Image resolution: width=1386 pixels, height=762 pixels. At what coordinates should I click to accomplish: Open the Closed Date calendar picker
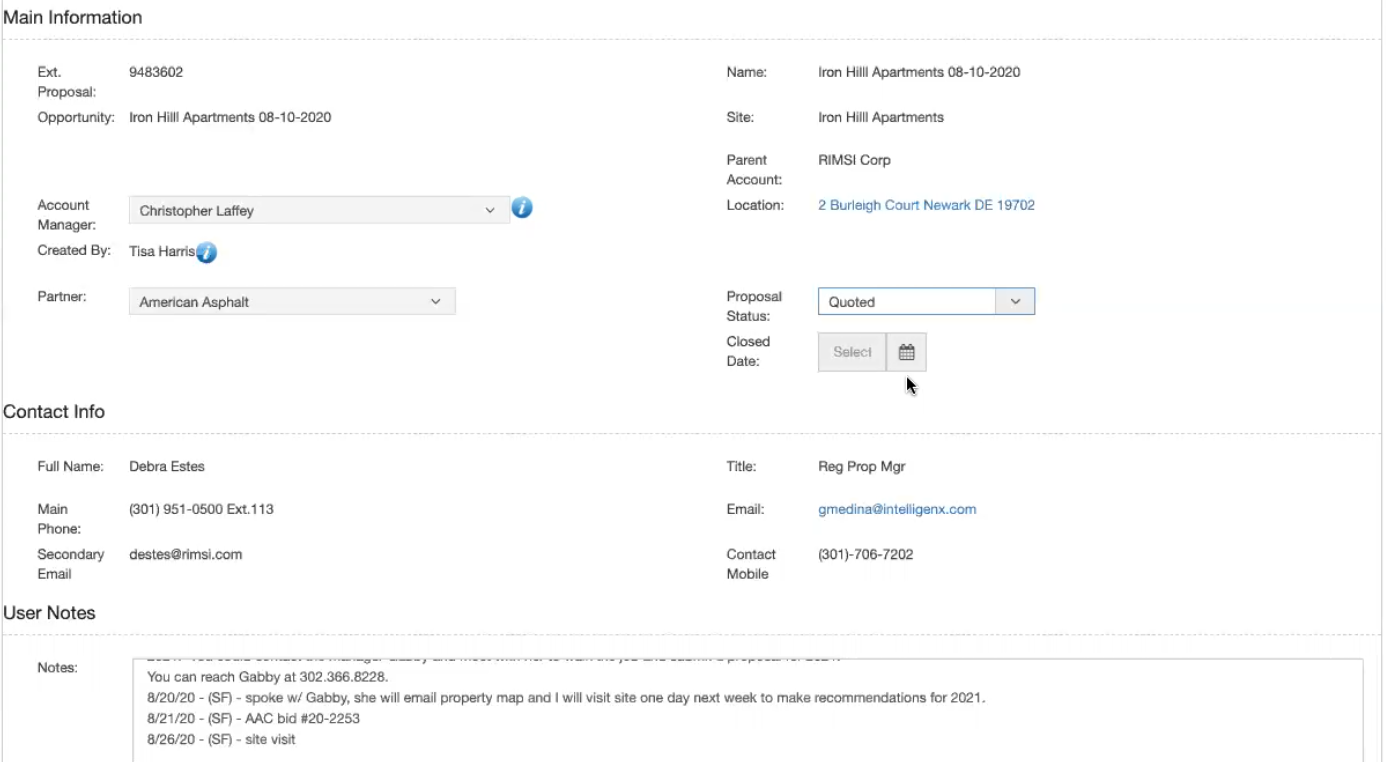click(906, 352)
